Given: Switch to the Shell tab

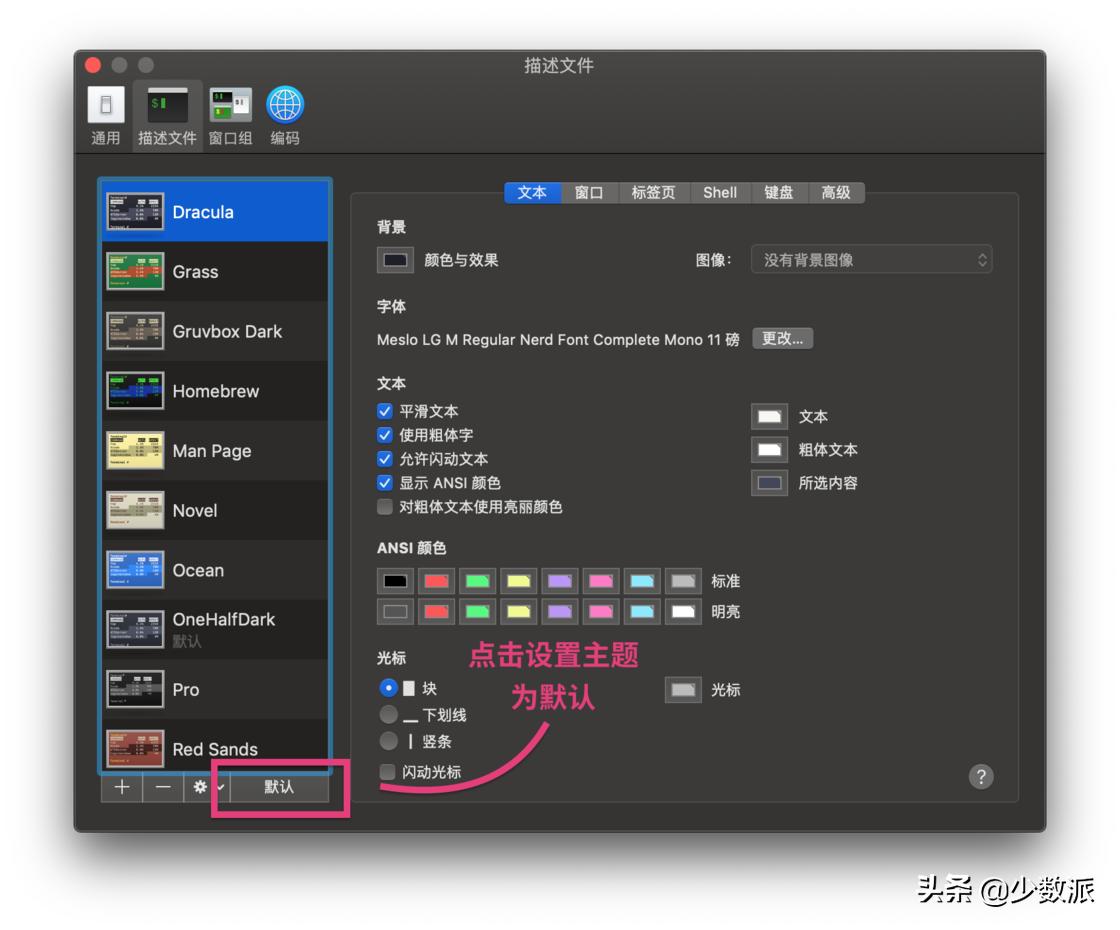Looking at the screenshot, I should 720,193.
